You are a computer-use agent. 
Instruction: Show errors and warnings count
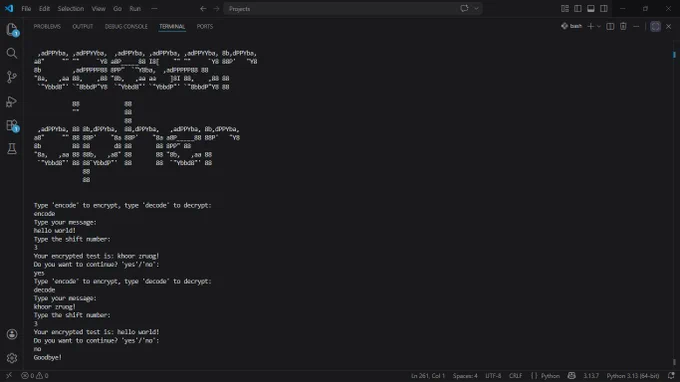tap(35, 375)
